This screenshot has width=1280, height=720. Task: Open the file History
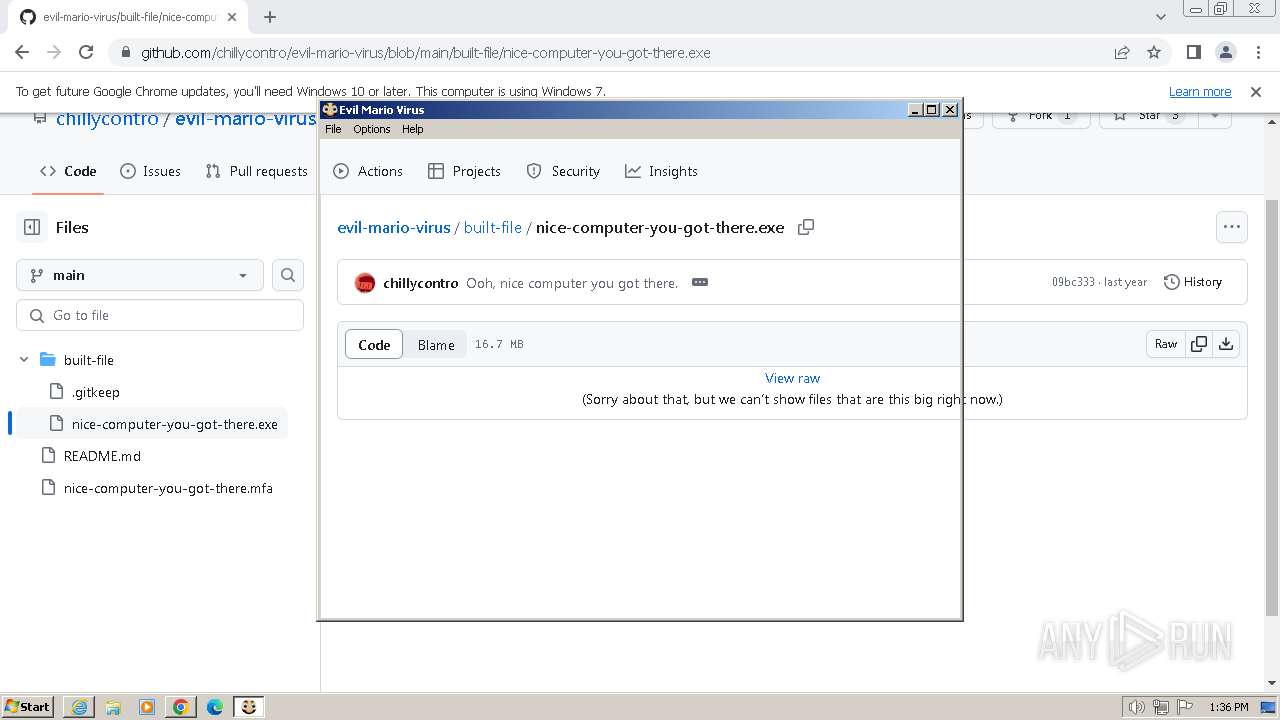click(1193, 282)
